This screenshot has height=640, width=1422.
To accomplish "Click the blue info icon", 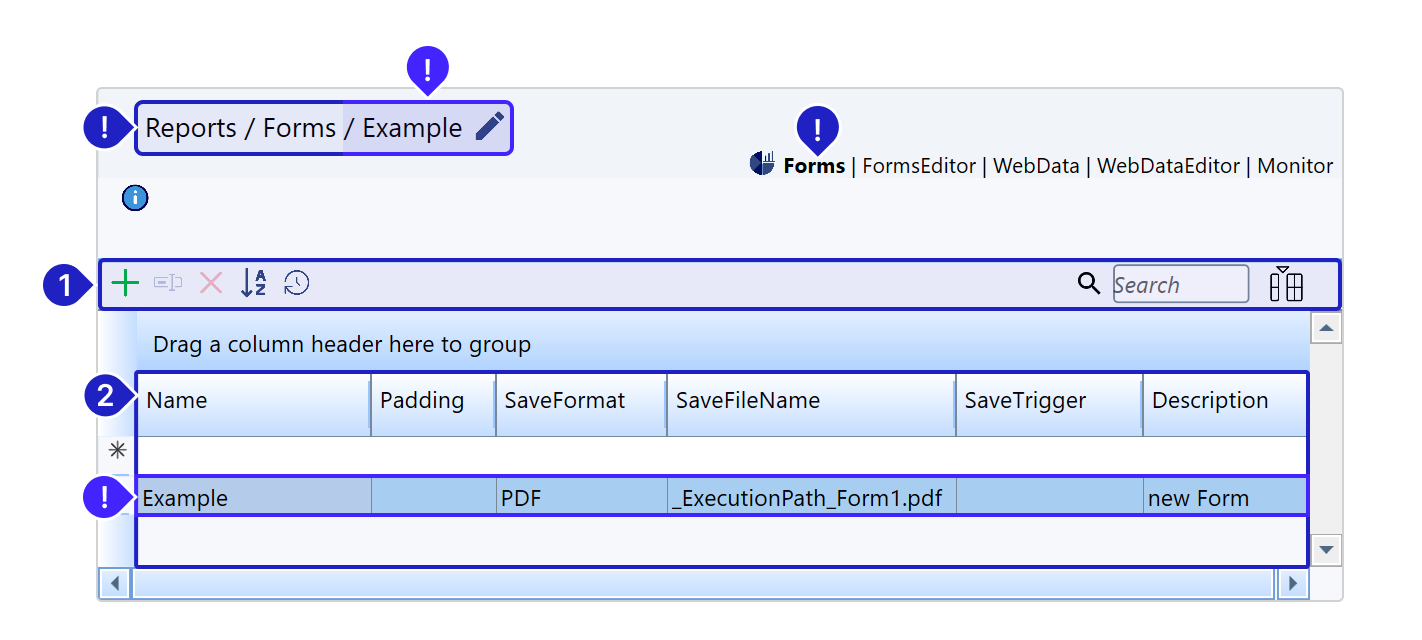I will [x=135, y=198].
